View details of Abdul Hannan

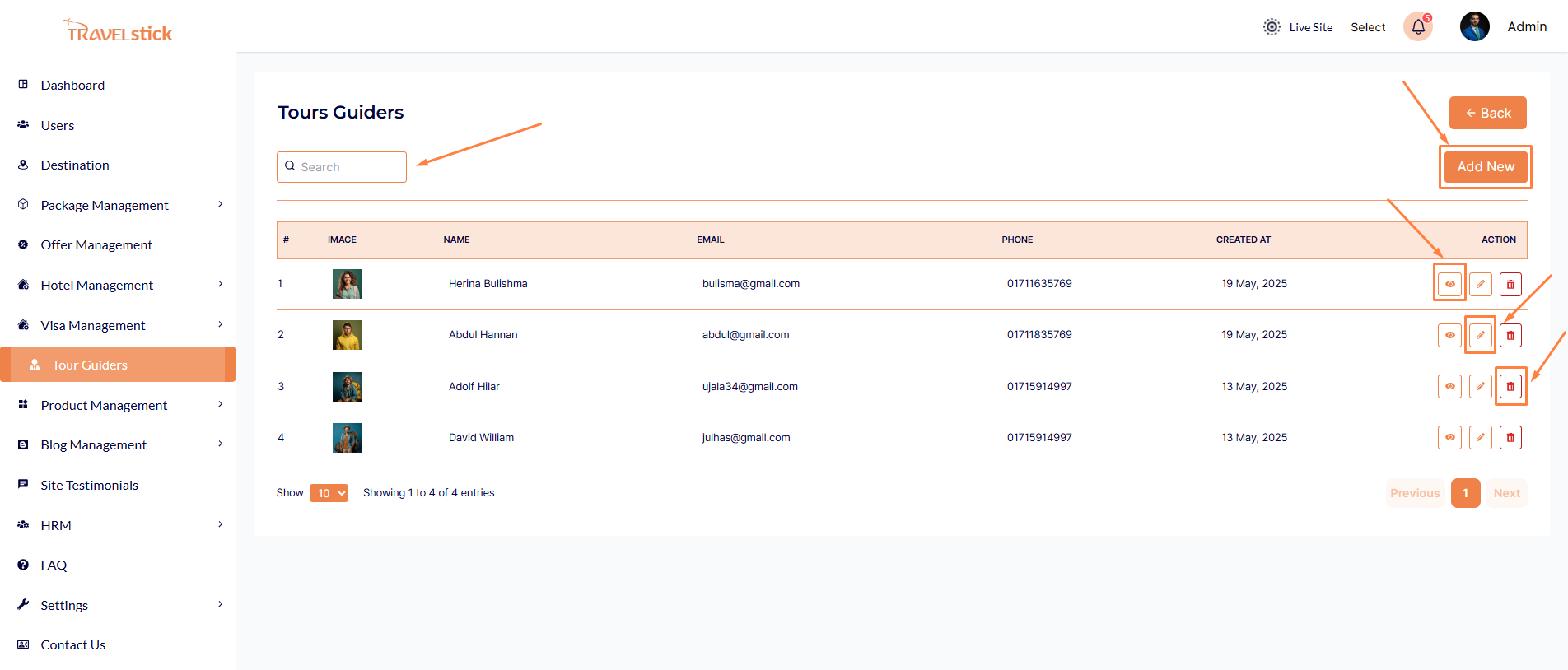click(x=1449, y=335)
